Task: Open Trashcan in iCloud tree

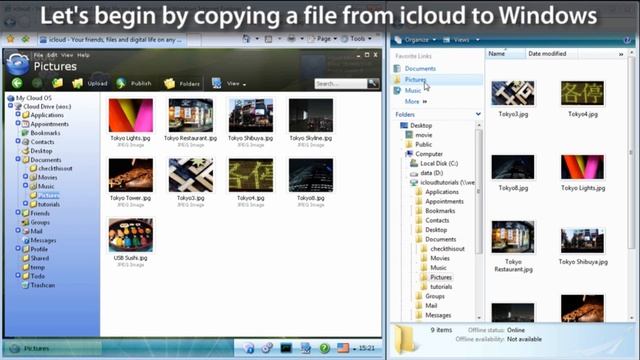Action: click(38, 285)
